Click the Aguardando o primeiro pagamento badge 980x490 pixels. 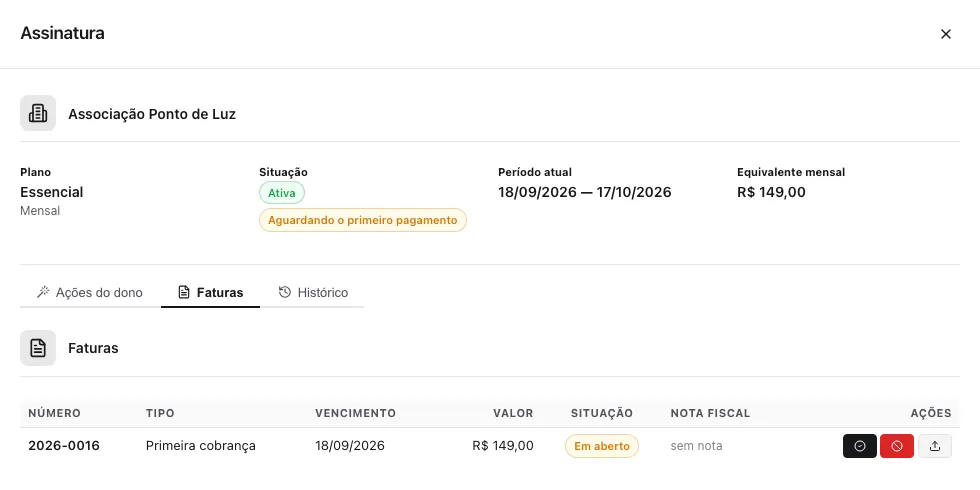pos(363,220)
